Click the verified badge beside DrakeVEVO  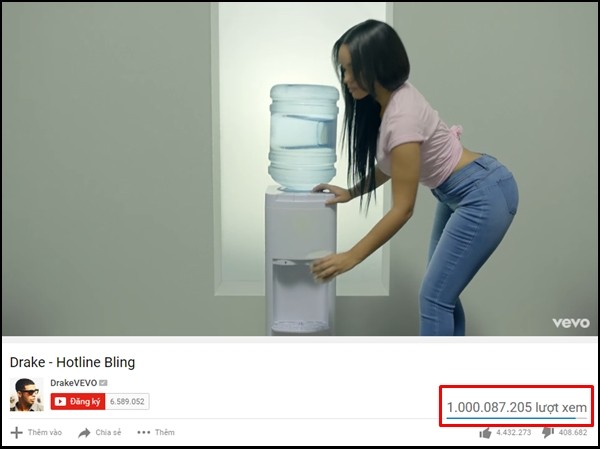pyautogui.click(x=103, y=383)
